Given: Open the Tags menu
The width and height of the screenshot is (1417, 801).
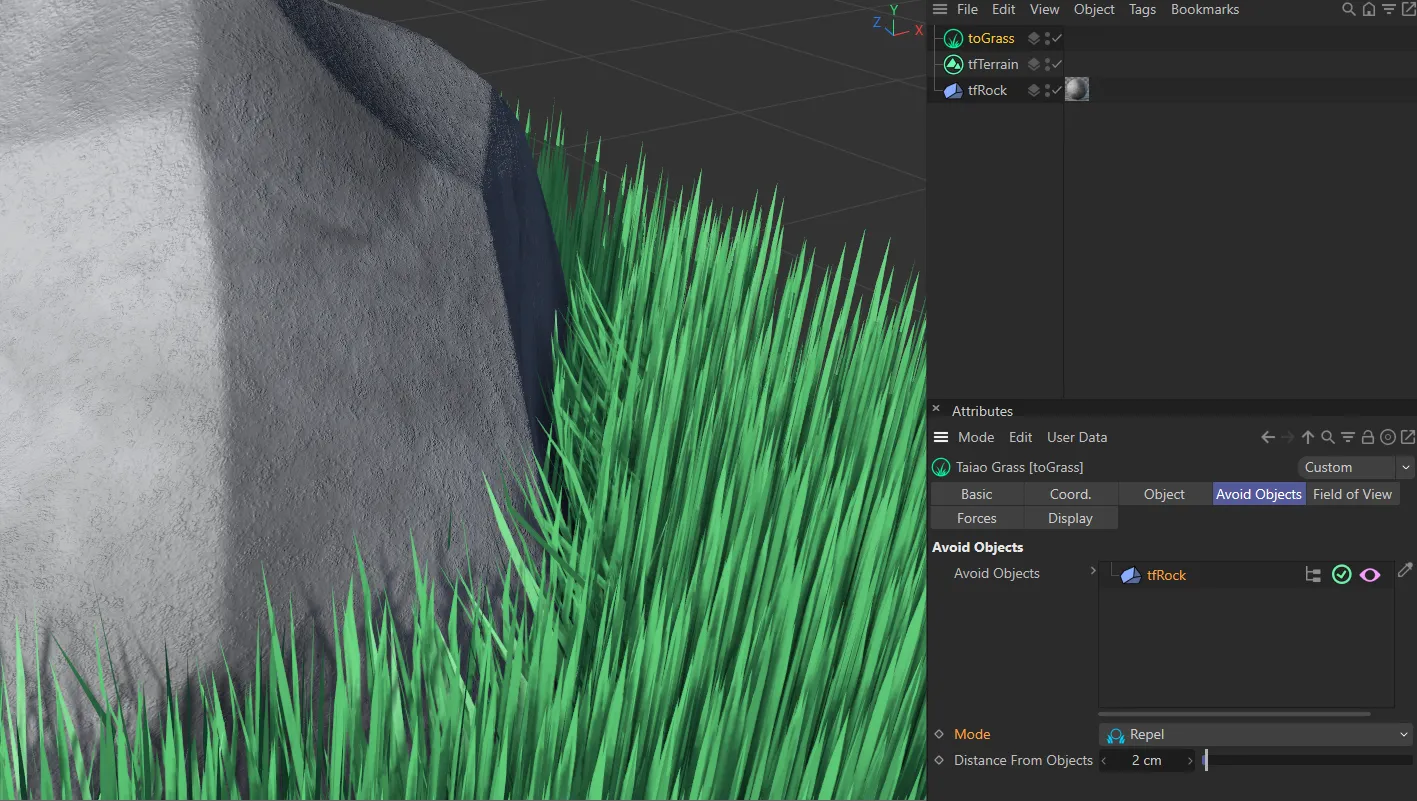Looking at the screenshot, I should [x=1142, y=9].
